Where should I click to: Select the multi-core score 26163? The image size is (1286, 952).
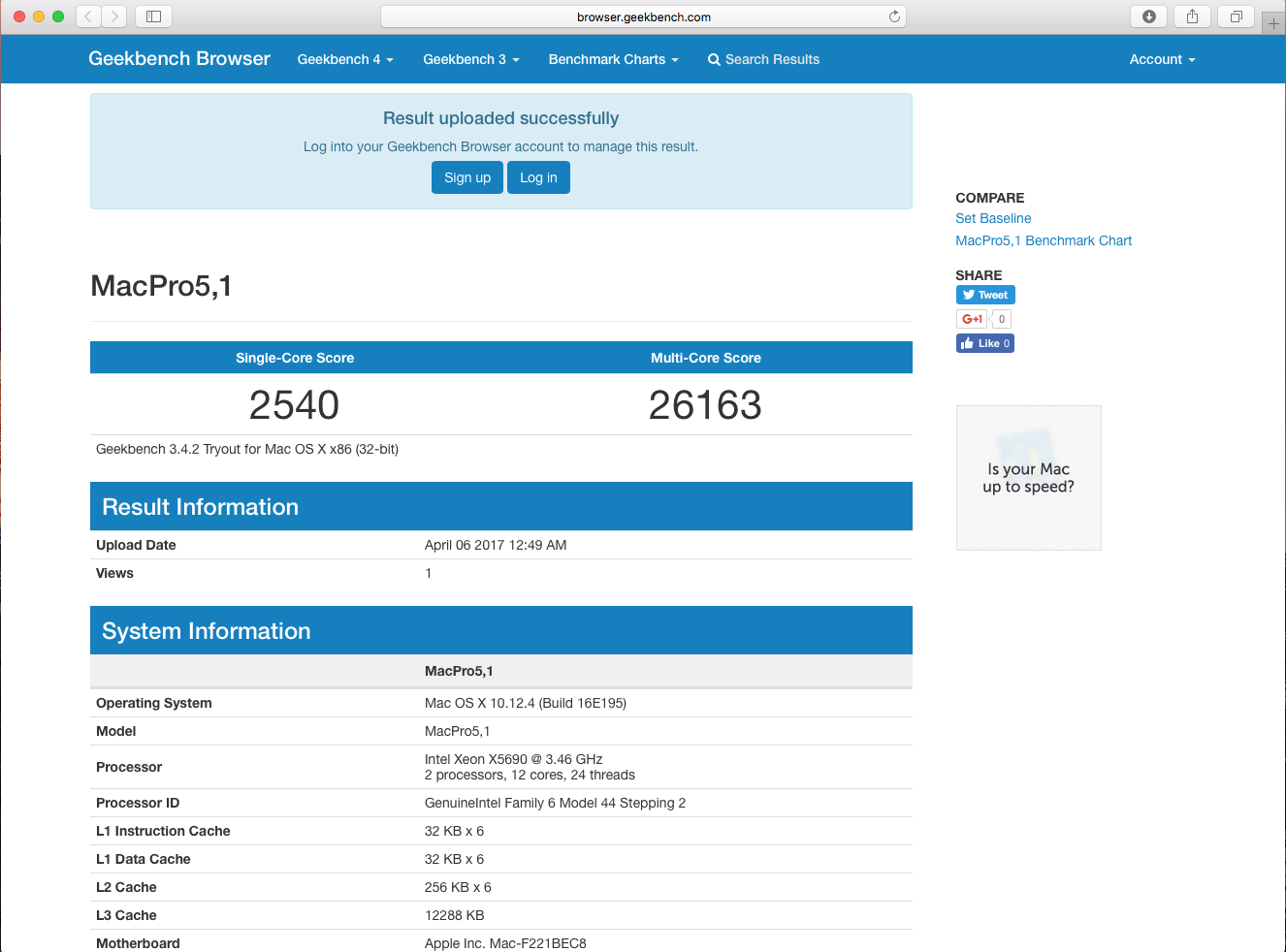705,405
